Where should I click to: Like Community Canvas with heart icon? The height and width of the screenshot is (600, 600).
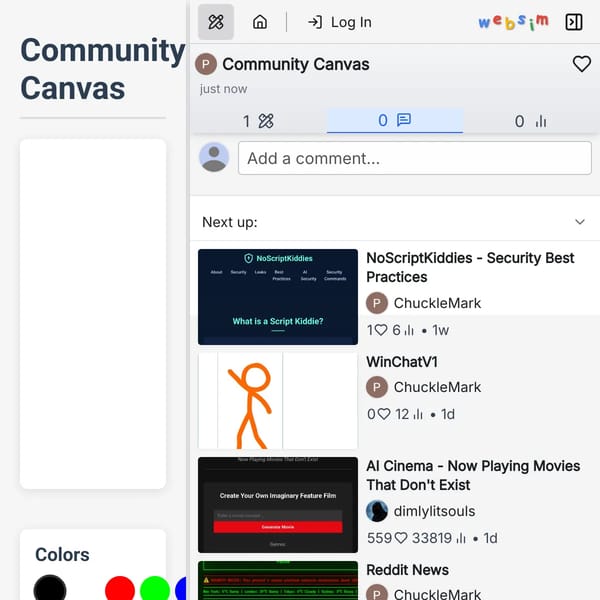(x=582, y=64)
